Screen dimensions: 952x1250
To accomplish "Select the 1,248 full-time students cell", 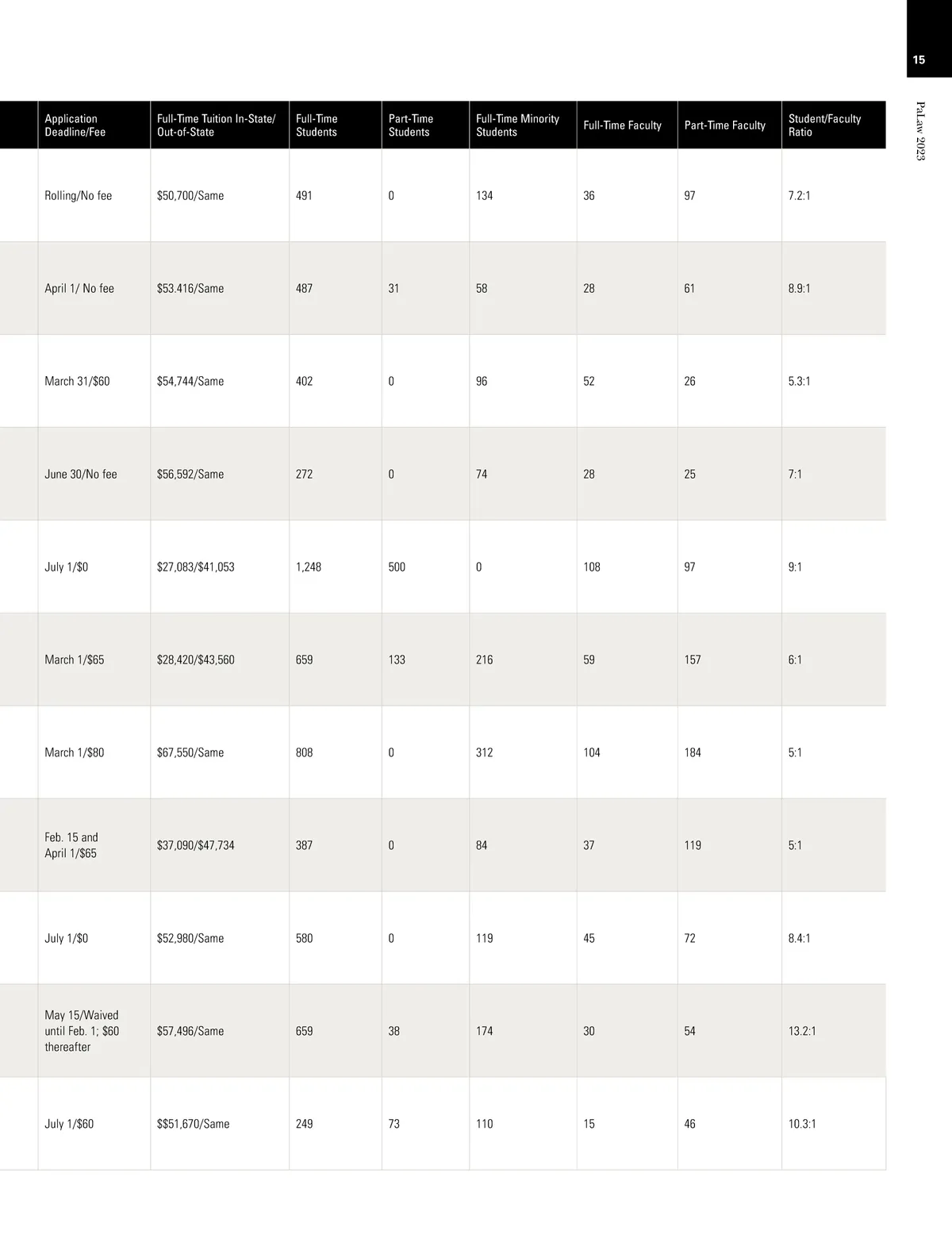I will coord(309,567).
